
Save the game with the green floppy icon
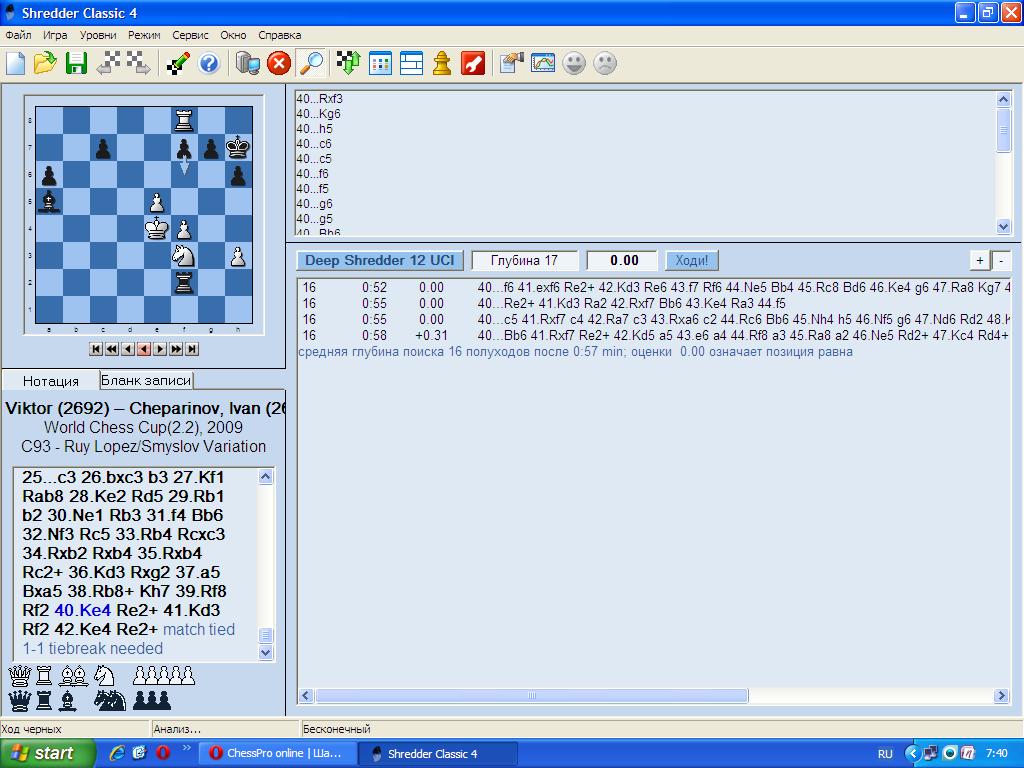[76, 63]
